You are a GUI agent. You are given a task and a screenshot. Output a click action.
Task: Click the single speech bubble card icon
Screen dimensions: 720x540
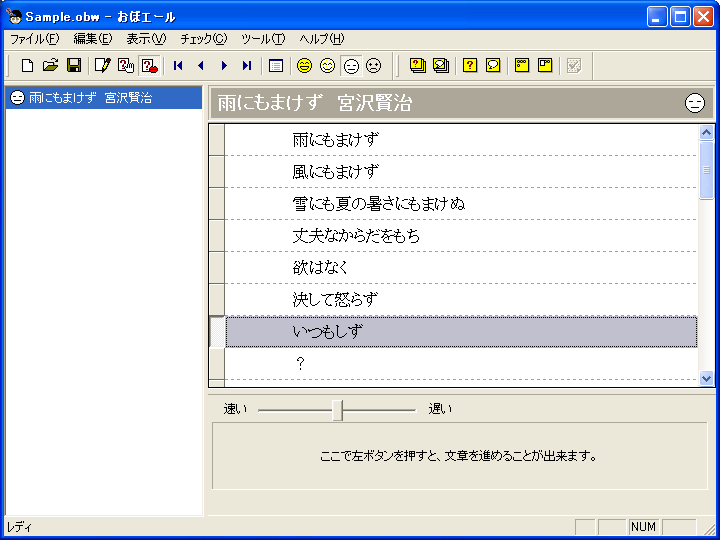[493, 66]
